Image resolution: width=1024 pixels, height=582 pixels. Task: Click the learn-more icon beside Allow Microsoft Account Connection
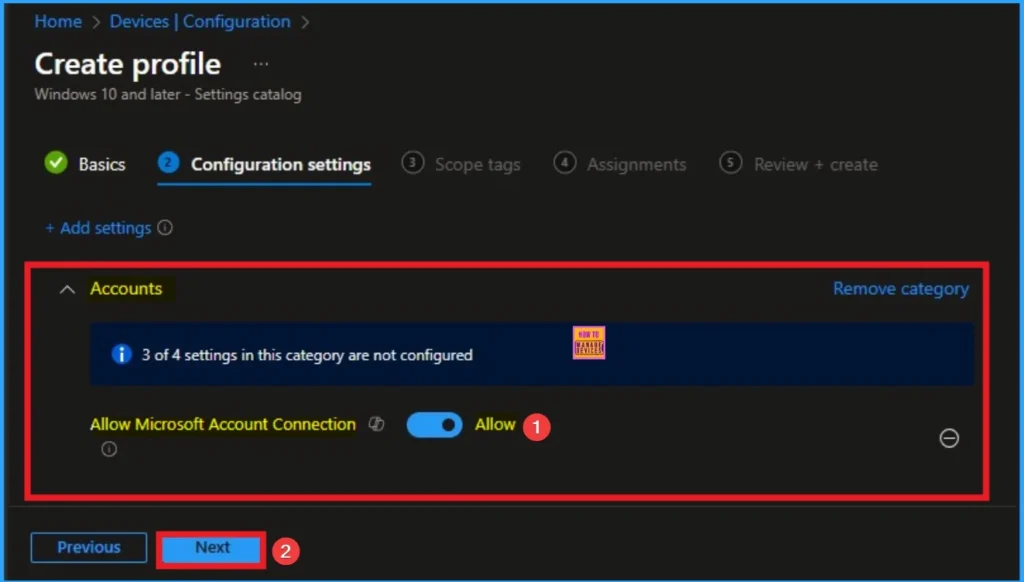click(376, 424)
